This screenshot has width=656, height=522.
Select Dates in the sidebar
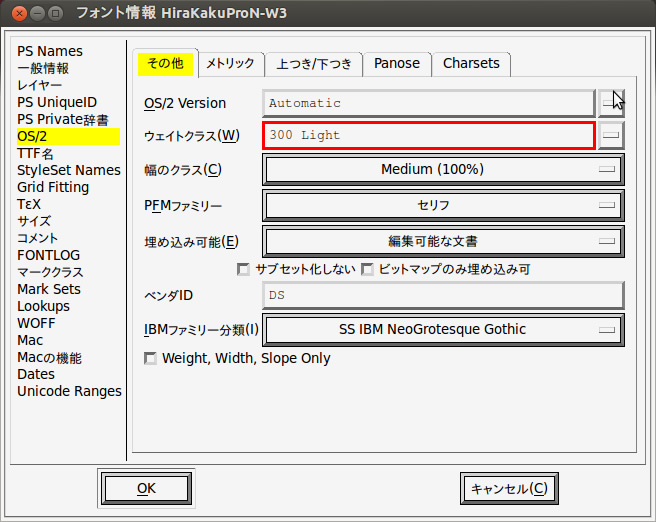coord(36,374)
